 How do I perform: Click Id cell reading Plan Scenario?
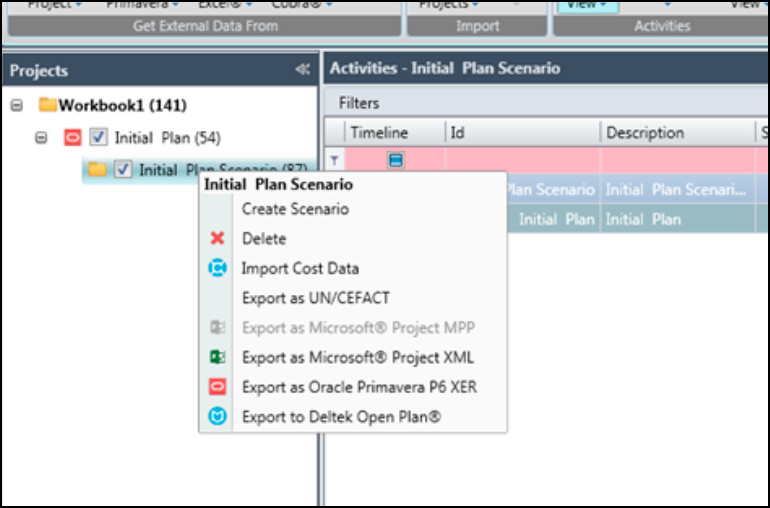pos(553,189)
